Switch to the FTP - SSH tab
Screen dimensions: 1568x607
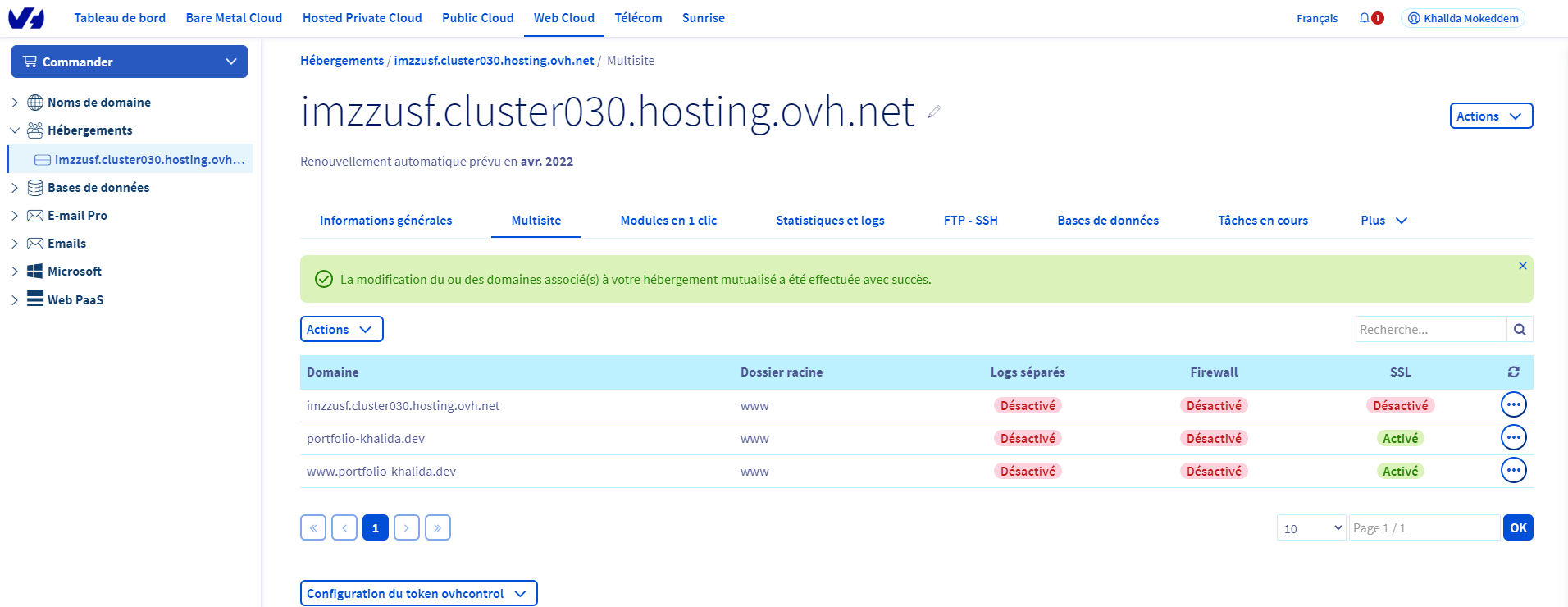point(970,221)
